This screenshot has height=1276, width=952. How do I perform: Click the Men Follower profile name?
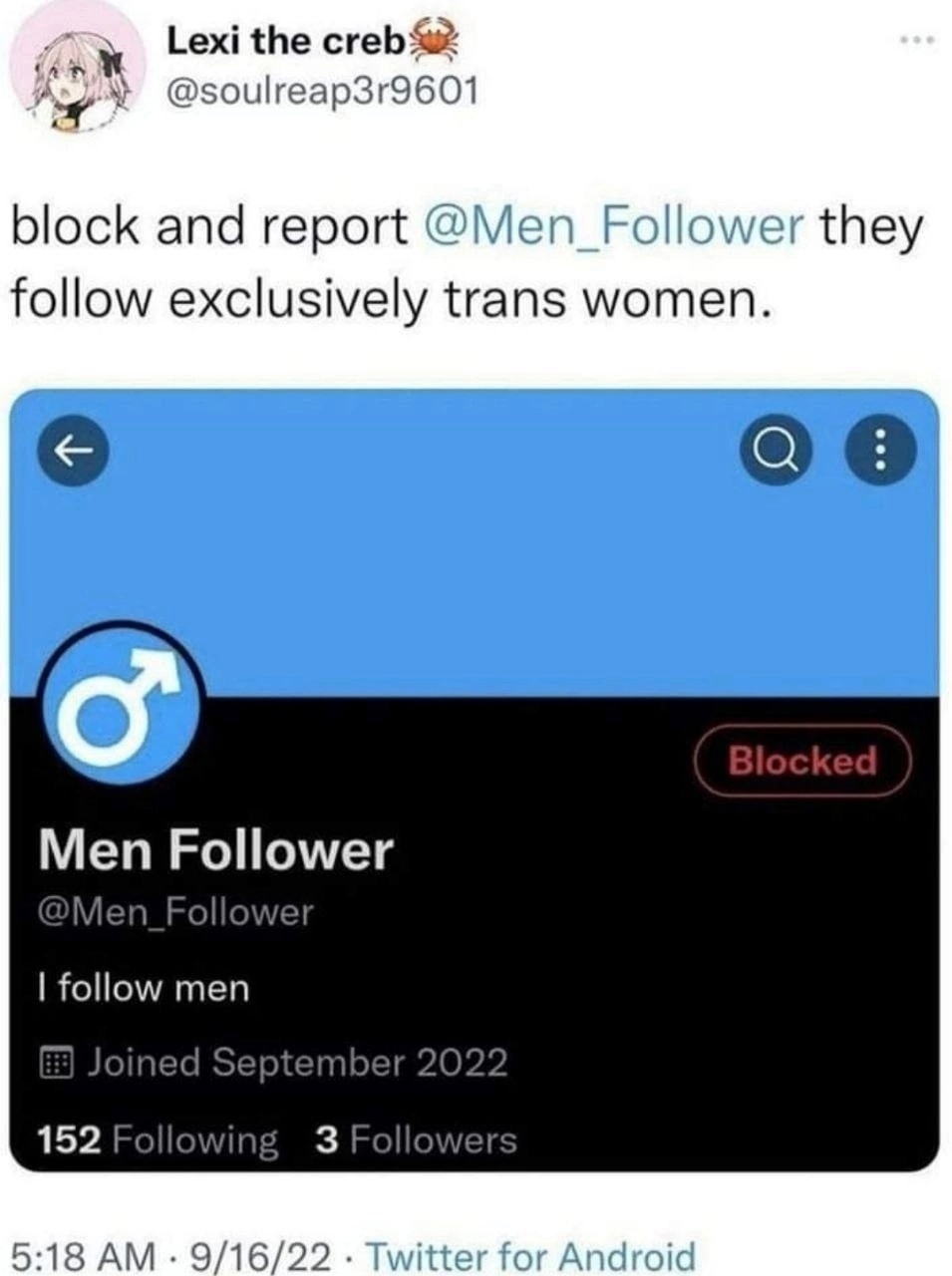click(215, 850)
